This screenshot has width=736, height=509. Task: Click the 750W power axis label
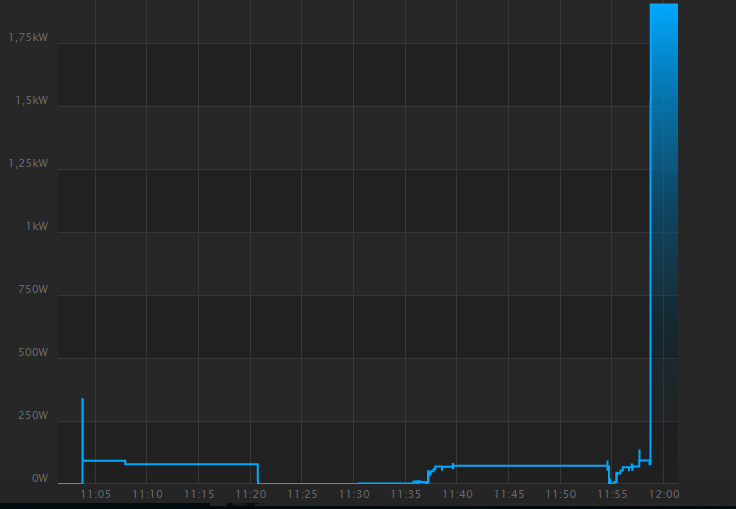tap(31, 289)
